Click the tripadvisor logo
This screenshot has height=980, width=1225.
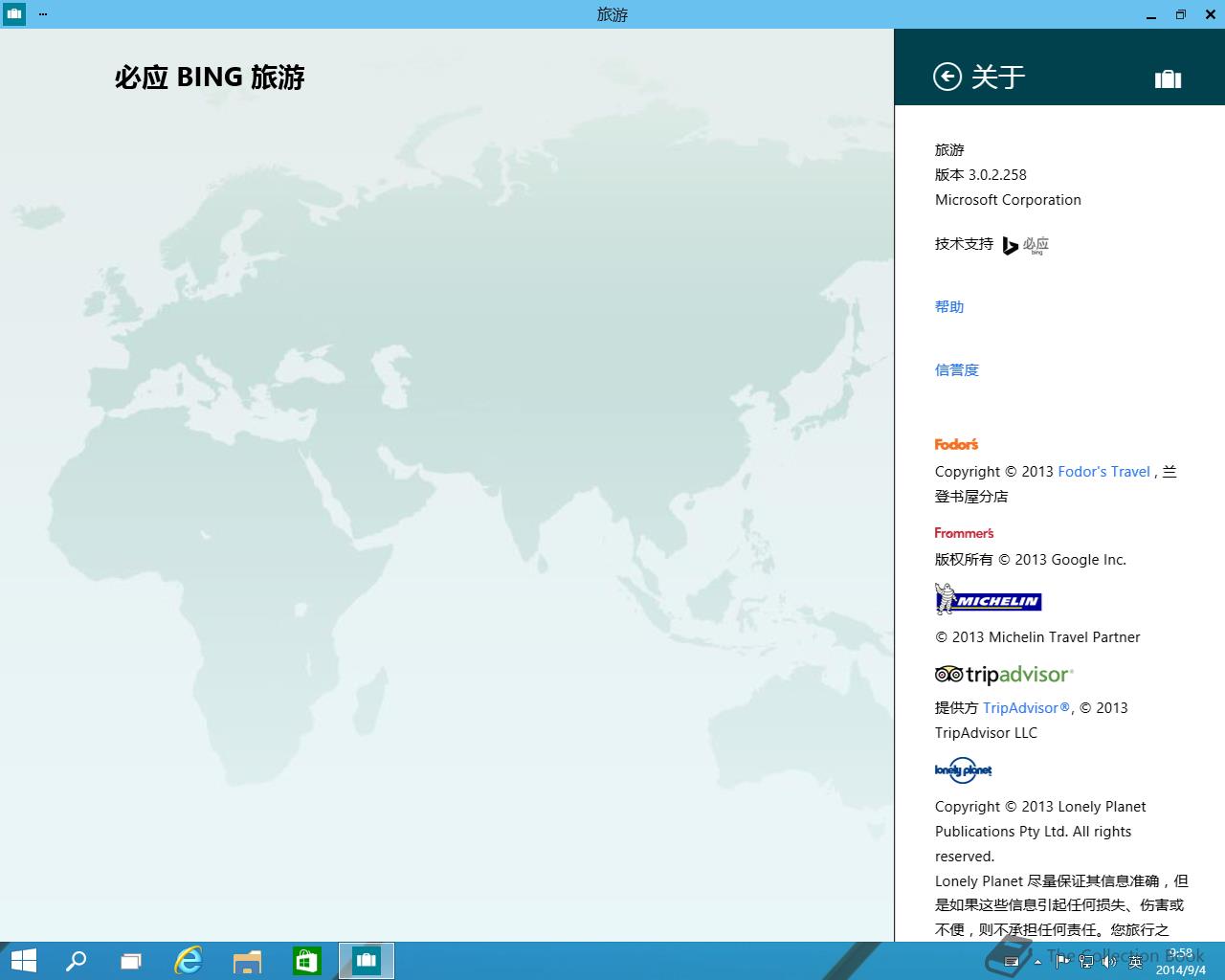[x=1004, y=675]
